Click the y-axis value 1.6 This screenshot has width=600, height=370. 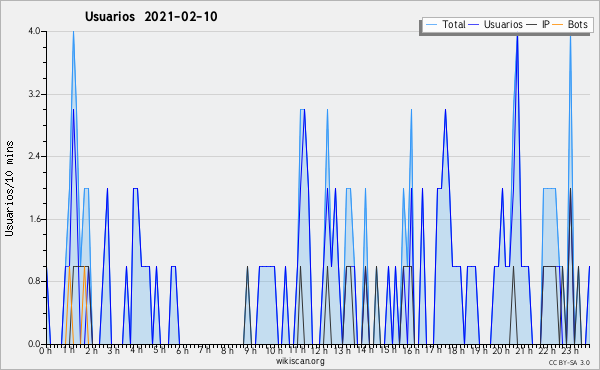pyautogui.click(x=34, y=219)
